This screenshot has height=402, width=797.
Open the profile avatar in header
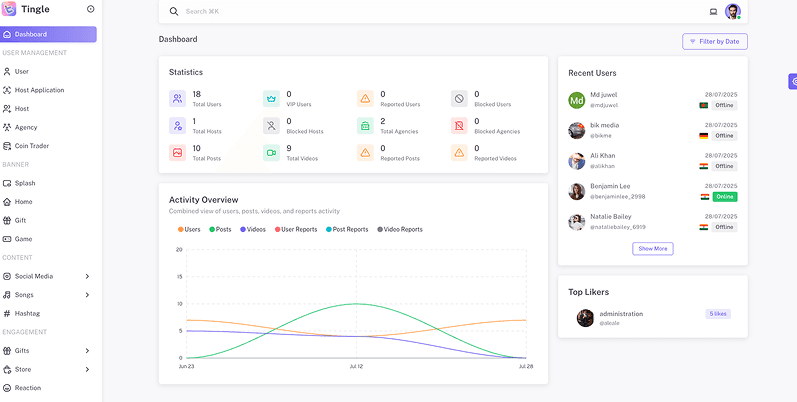[x=732, y=11]
